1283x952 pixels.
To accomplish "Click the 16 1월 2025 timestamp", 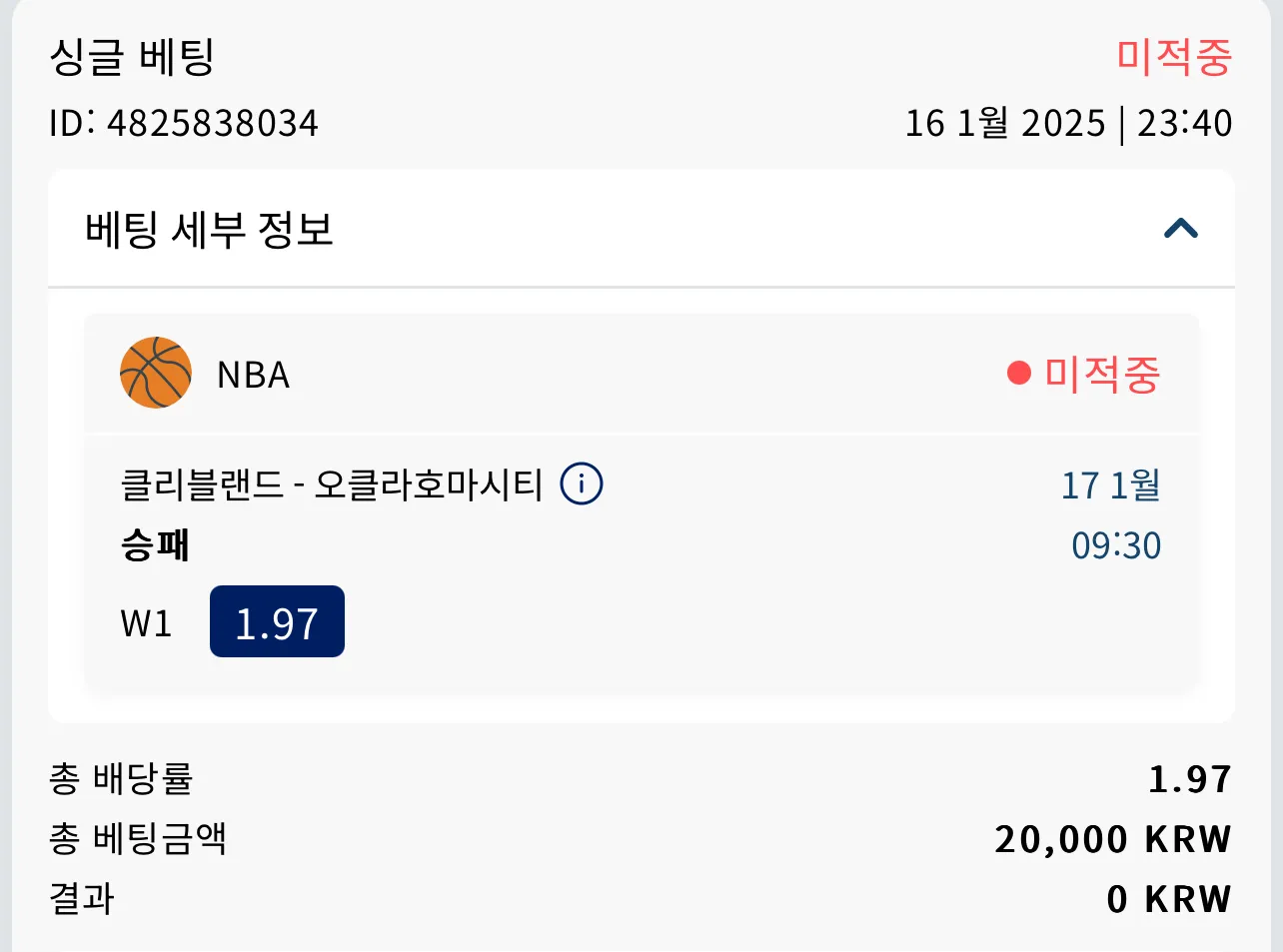I will pos(1005,123).
